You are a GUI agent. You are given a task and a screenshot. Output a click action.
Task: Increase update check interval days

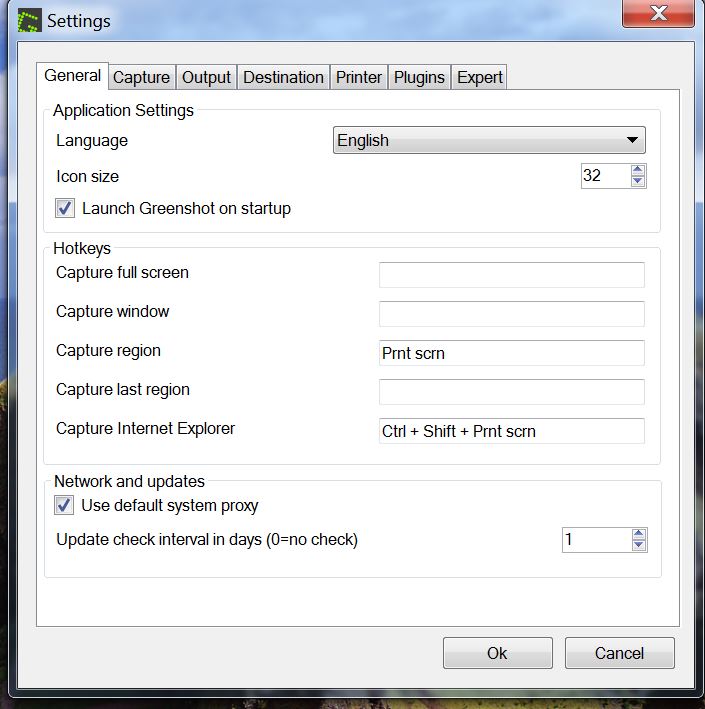point(639,534)
